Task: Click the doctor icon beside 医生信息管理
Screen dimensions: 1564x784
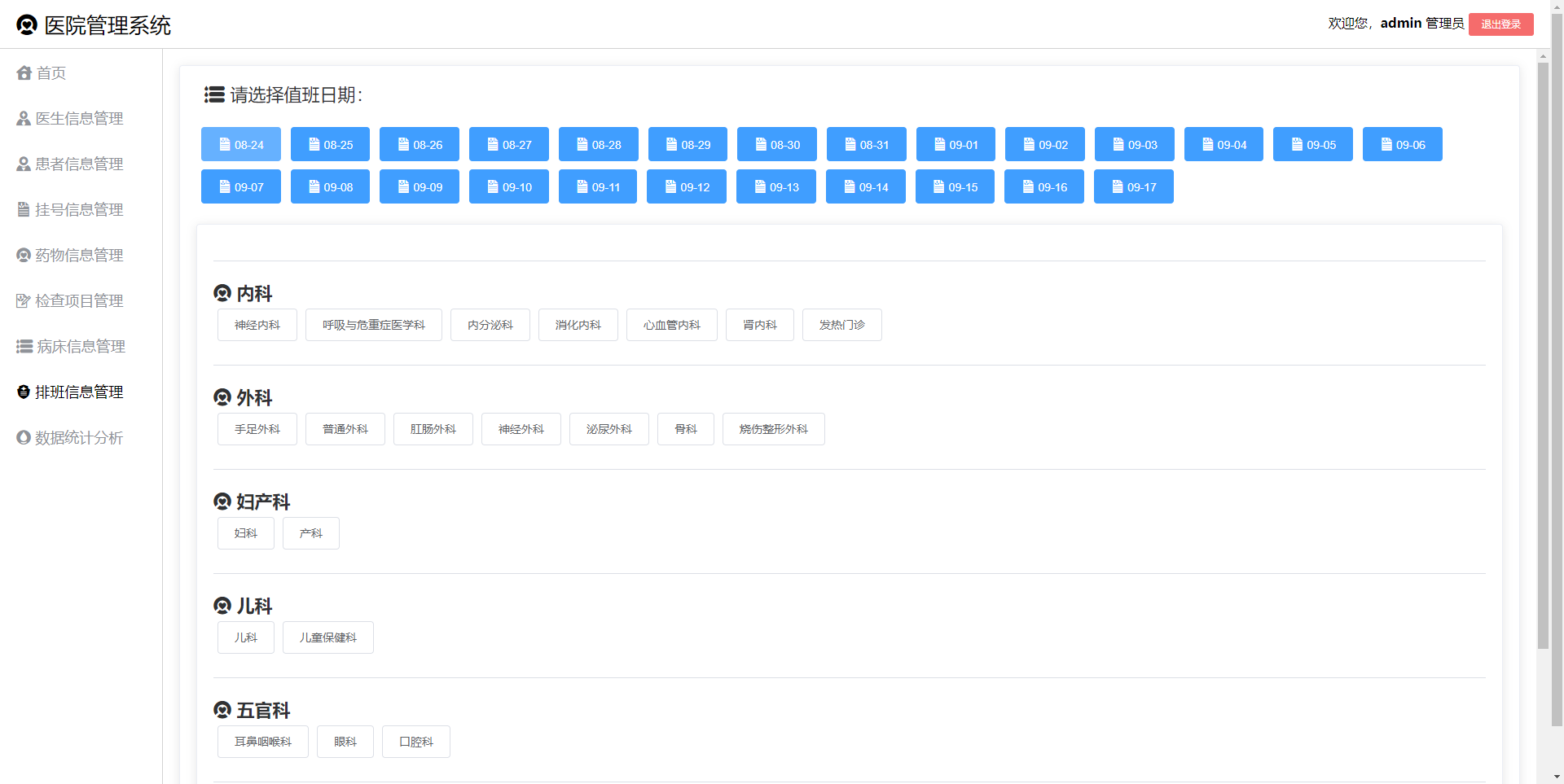Action: point(24,119)
